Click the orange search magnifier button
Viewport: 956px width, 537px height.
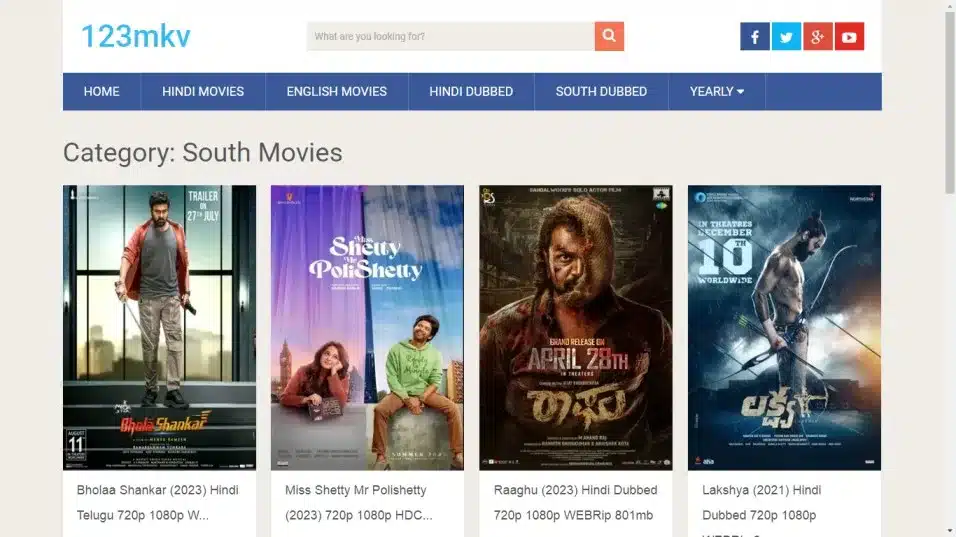pos(609,36)
